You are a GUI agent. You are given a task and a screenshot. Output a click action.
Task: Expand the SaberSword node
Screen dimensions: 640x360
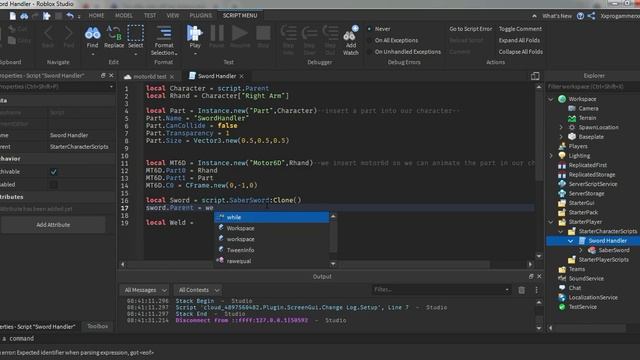tap(581, 250)
